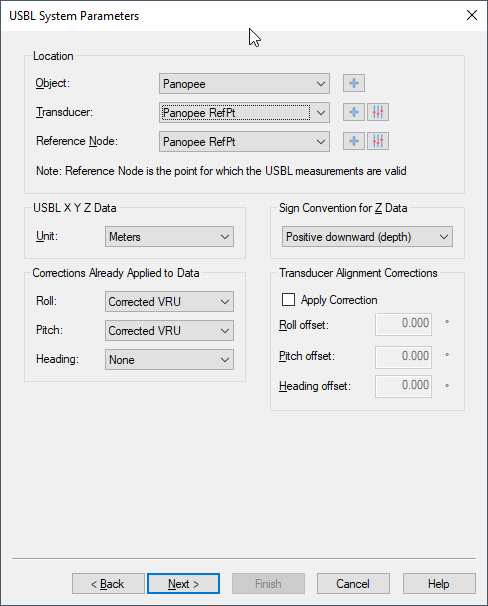Expand the Roll correction dropdown

[169, 301]
